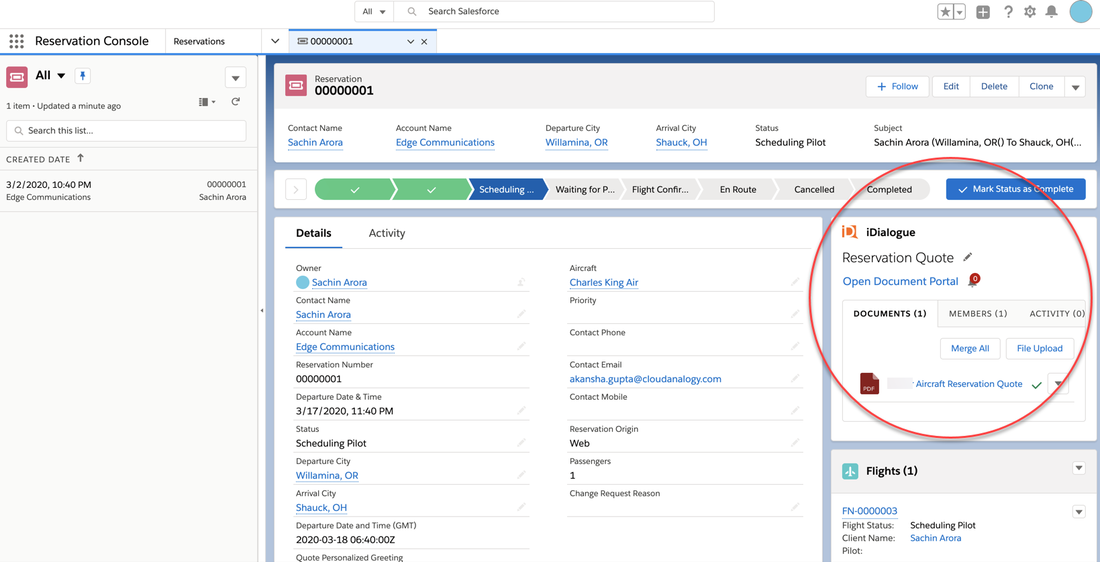Click the Delete button
This screenshot has height=562, width=1100.
(994, 86)
